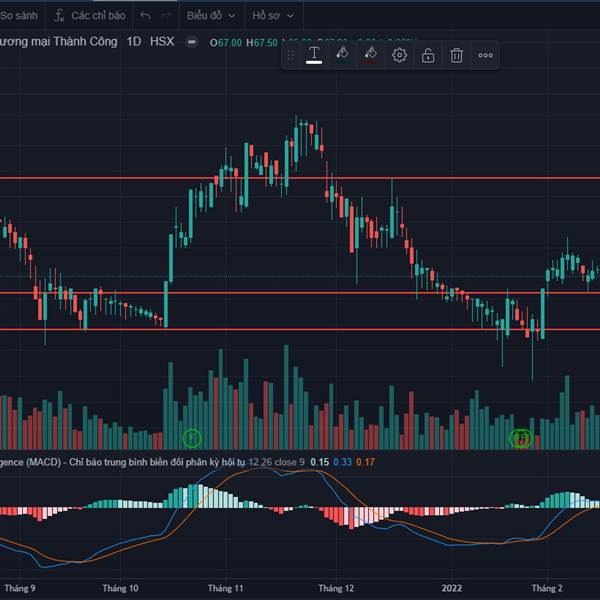Click the paint bucket with red underline
This screenshot has height=600, width=600.
370,55
